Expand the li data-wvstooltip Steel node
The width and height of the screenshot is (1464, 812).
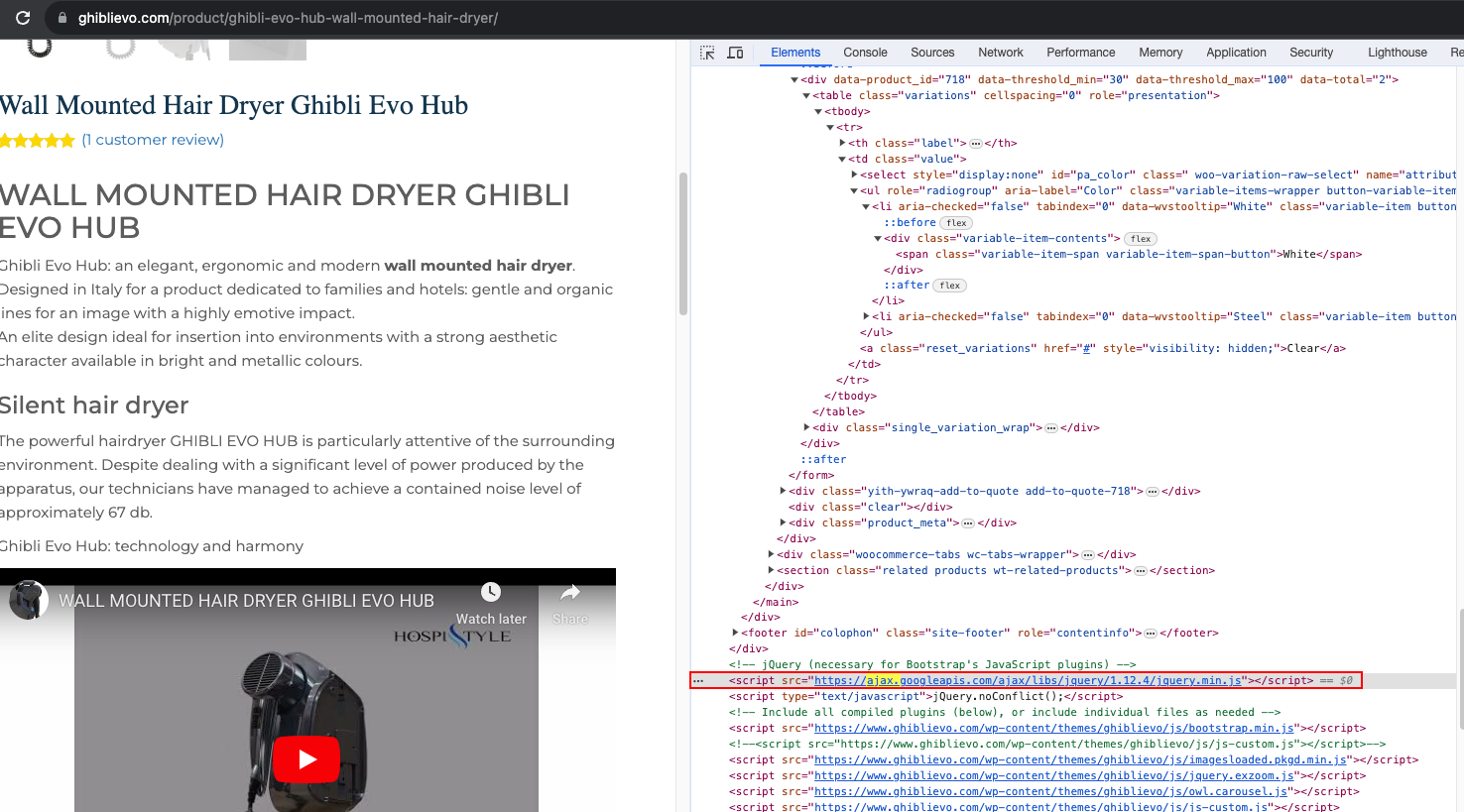866,317
